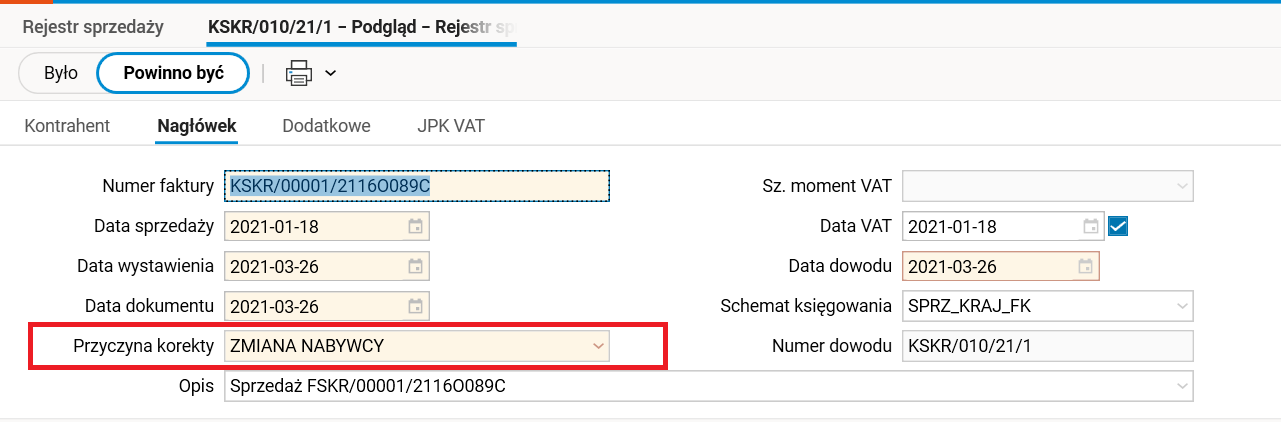1281x422 pixels.
Task: Switch to the Rejestr sprzedaży window tab
Action: [x=93, y=28]
